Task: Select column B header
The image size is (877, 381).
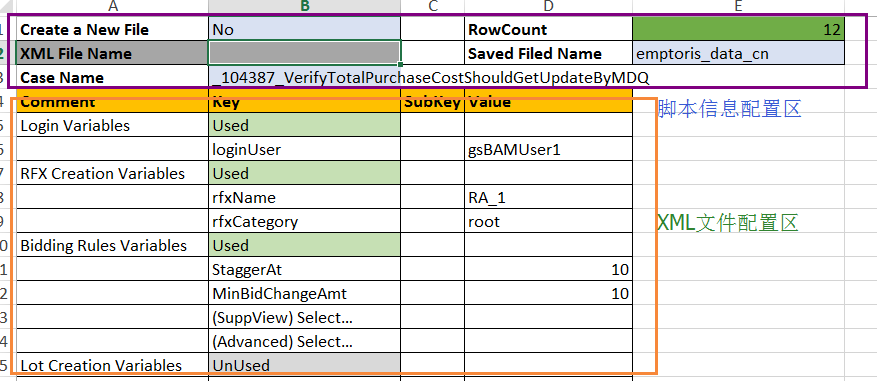Action: (x=305, y=6)
